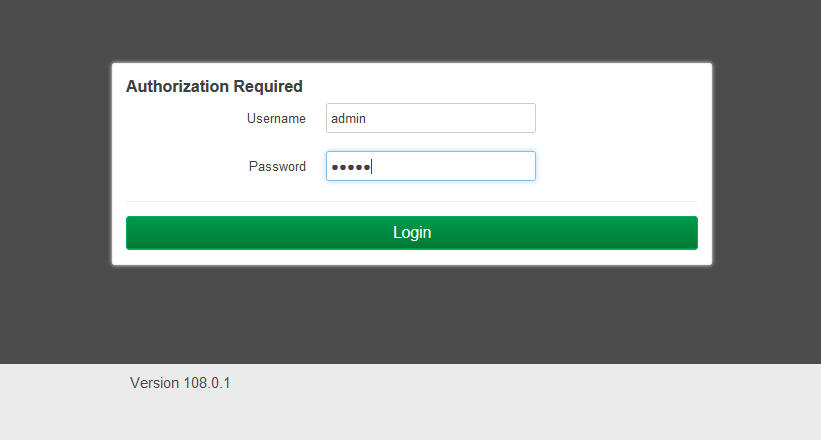821x440 pixels.
Task: Click the masked password dots
Action: (350, 167)
